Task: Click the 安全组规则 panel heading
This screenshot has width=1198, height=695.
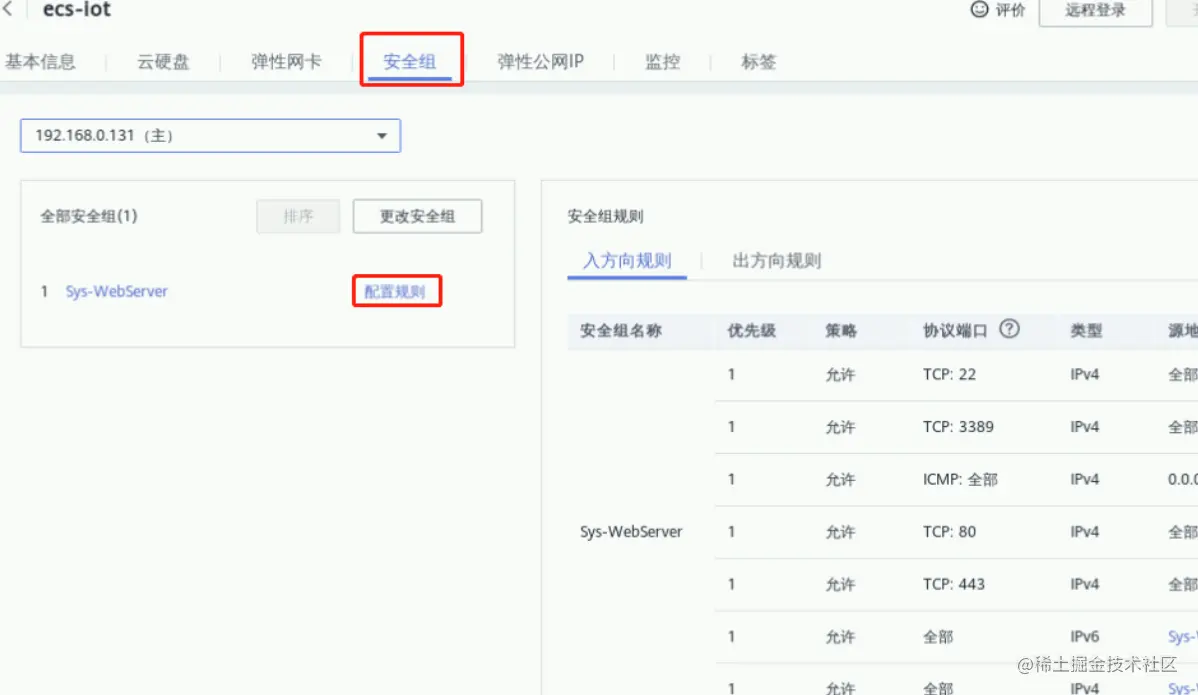Action: (x=605, y=216)
